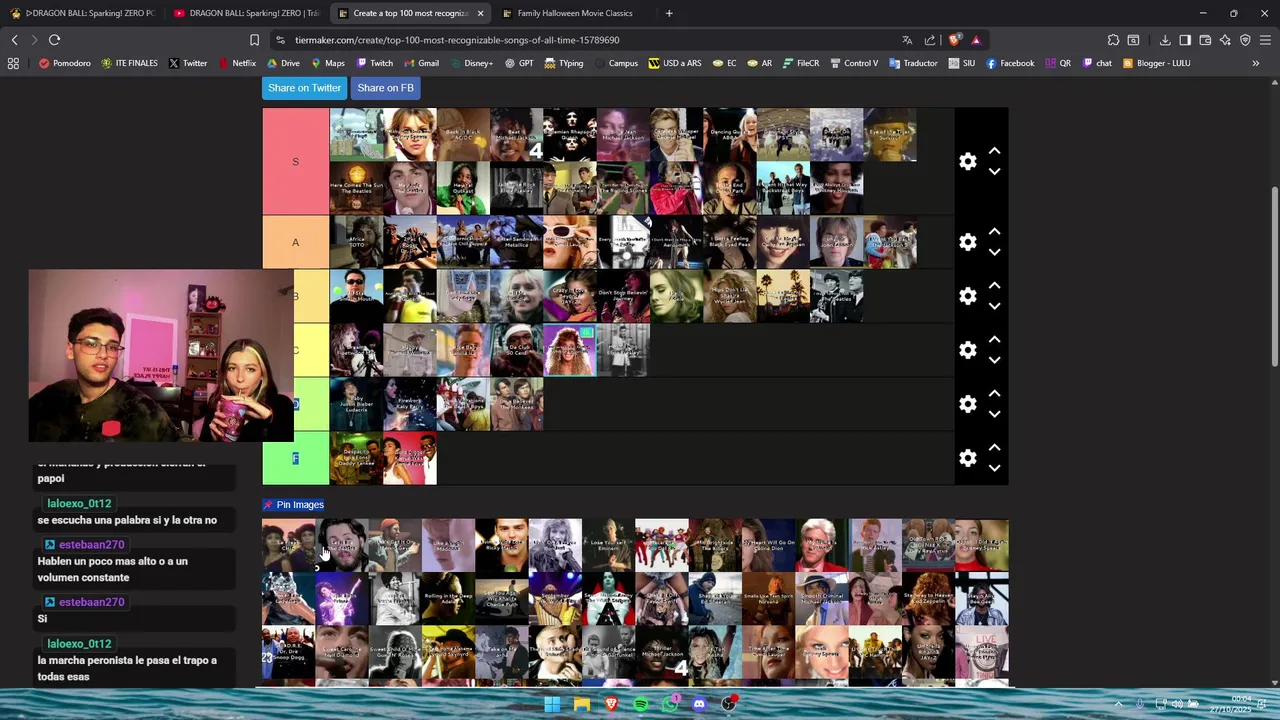Open settings gear for the S tier

[967, 161]
